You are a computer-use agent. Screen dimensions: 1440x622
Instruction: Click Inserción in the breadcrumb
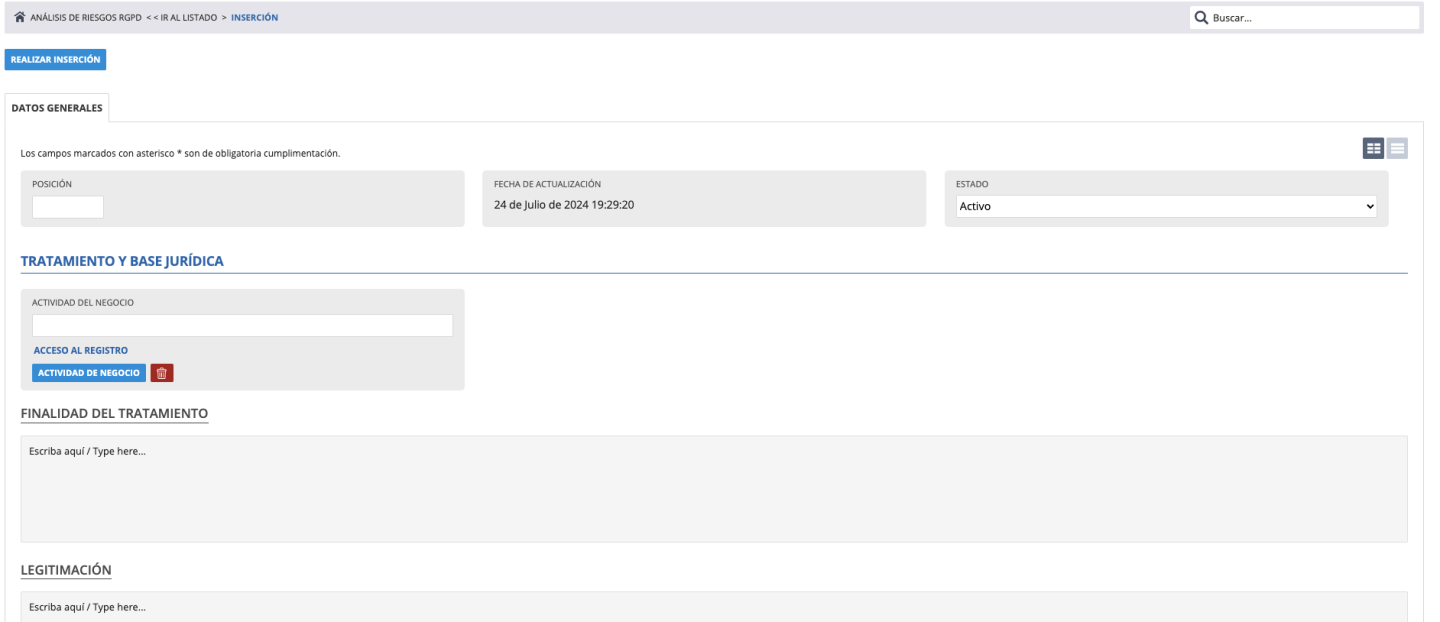[255, 18]
